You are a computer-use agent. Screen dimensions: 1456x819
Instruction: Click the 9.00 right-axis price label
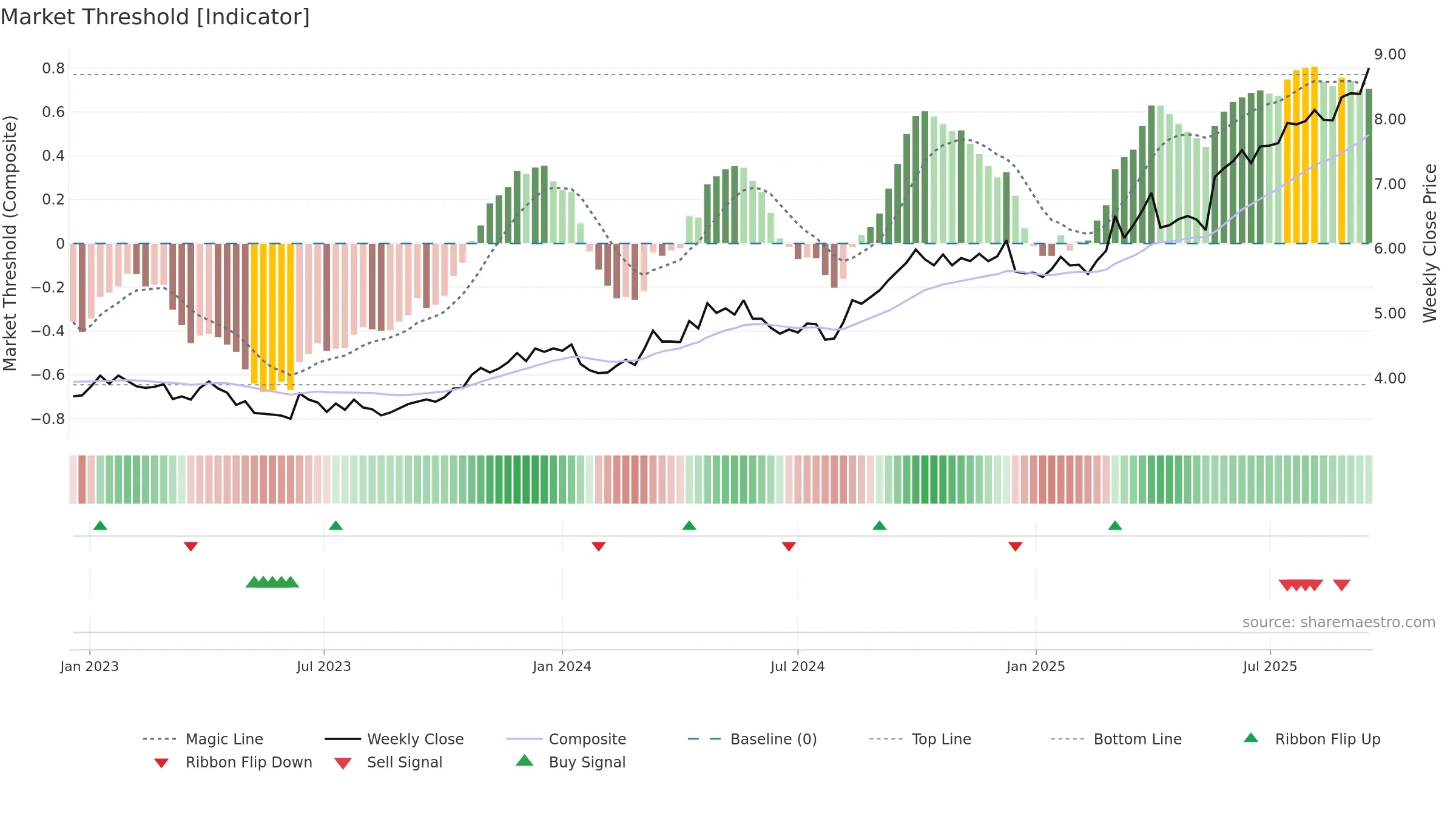[1390, 55]
